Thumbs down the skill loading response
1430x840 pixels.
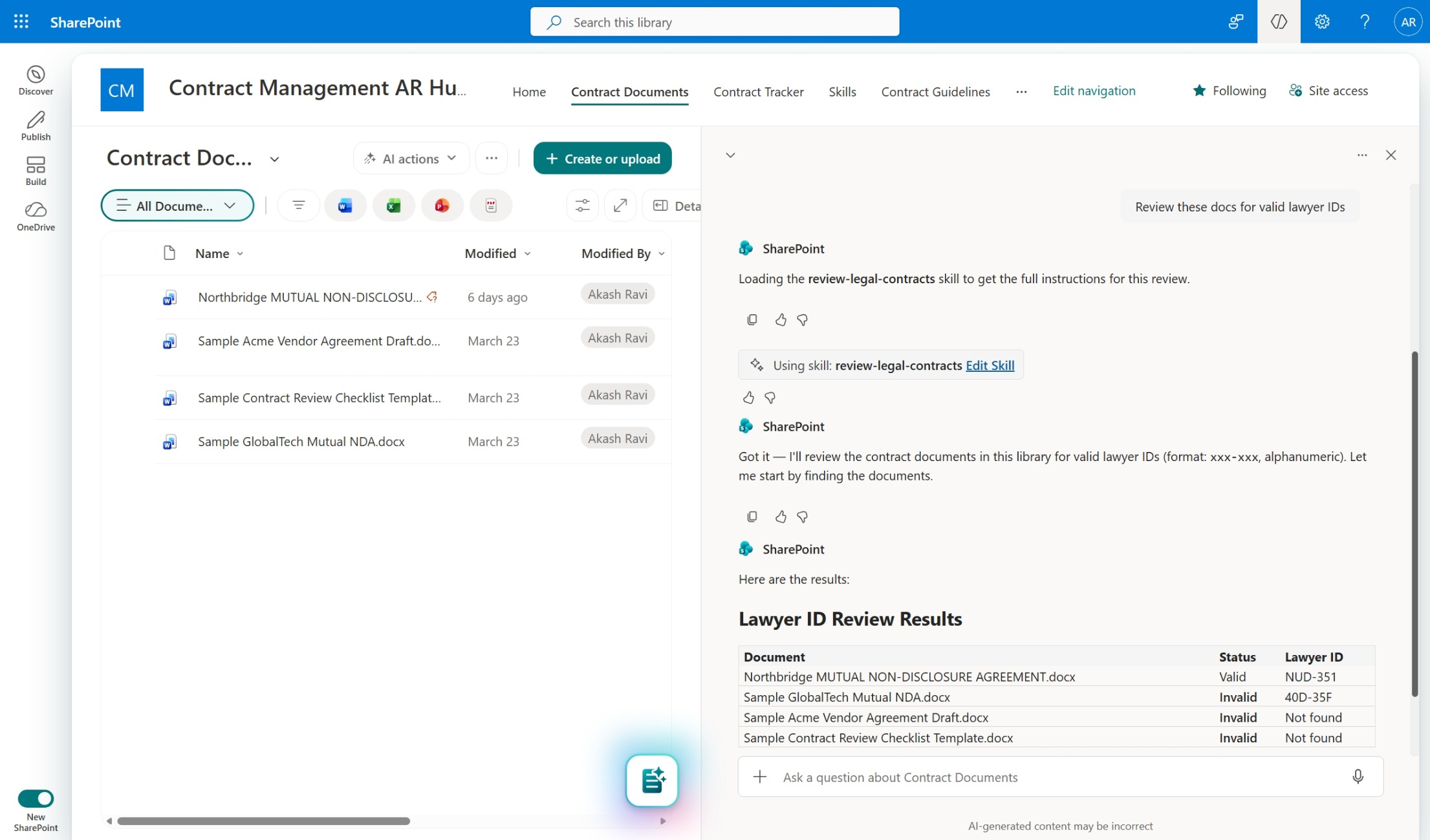[802, 319]
